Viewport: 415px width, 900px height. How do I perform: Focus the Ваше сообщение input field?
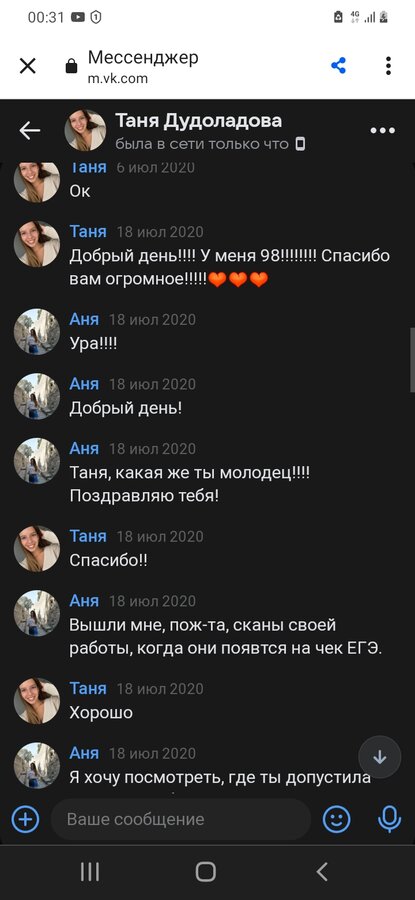point(181,819)
